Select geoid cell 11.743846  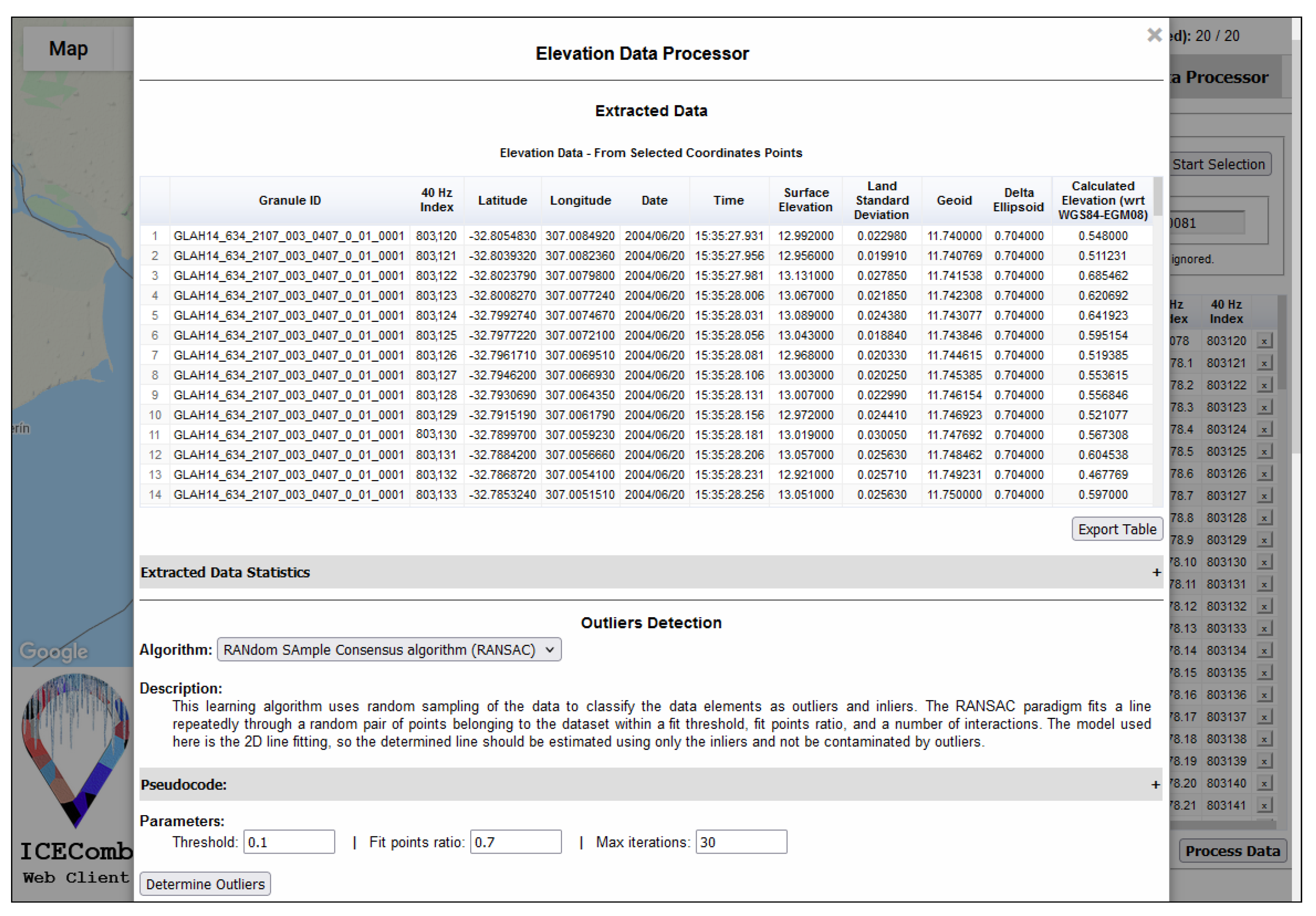tap(954, 335)
